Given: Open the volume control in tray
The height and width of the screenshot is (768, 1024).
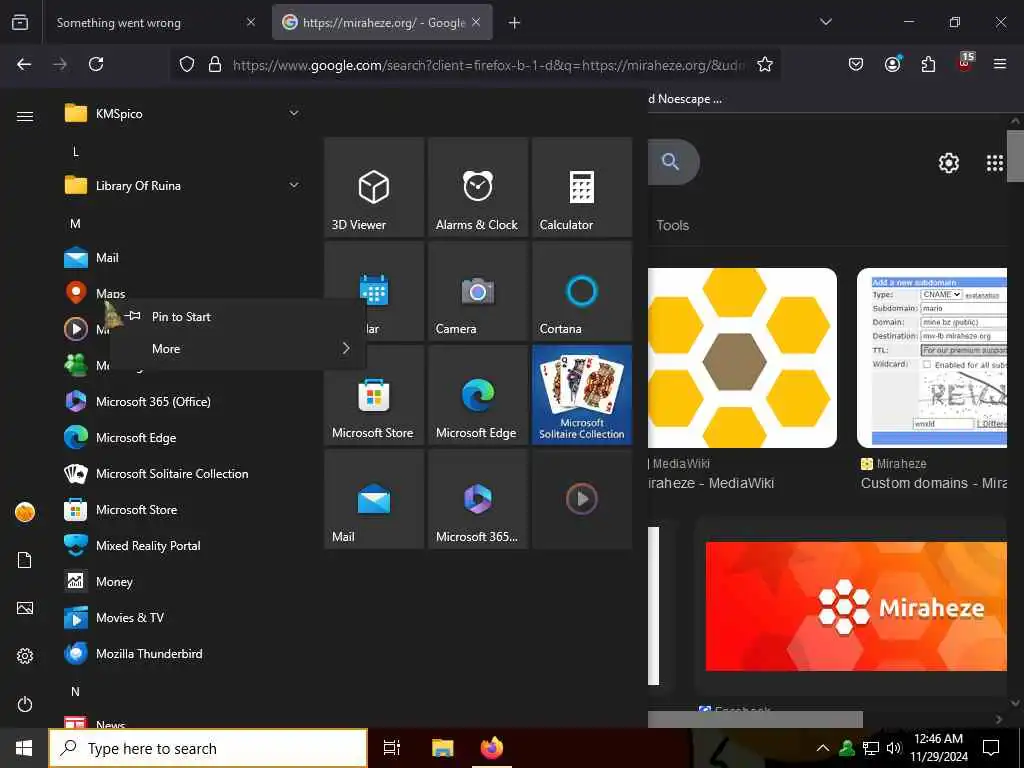Looking at the screenshot, I should [893, 748].
